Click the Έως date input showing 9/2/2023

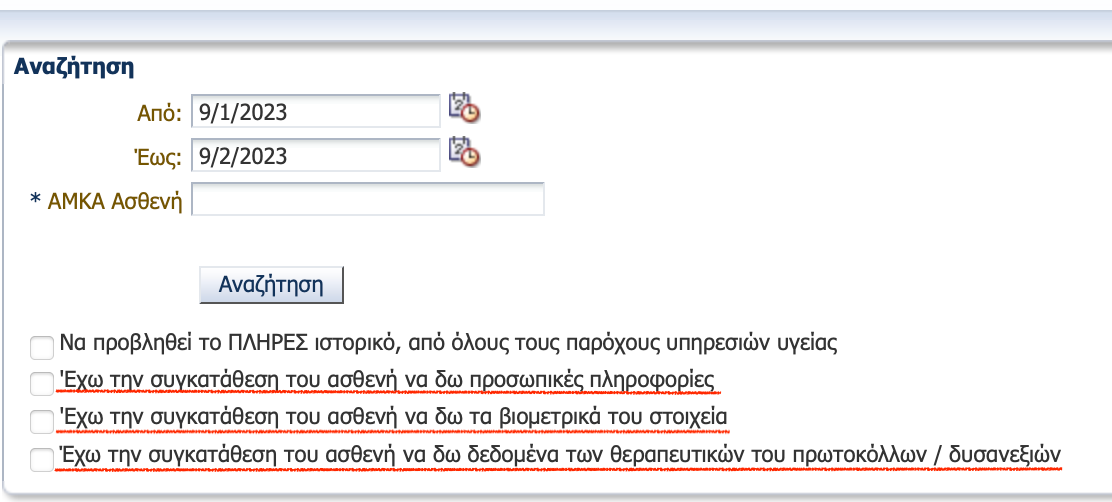click(x=316, y=155)
